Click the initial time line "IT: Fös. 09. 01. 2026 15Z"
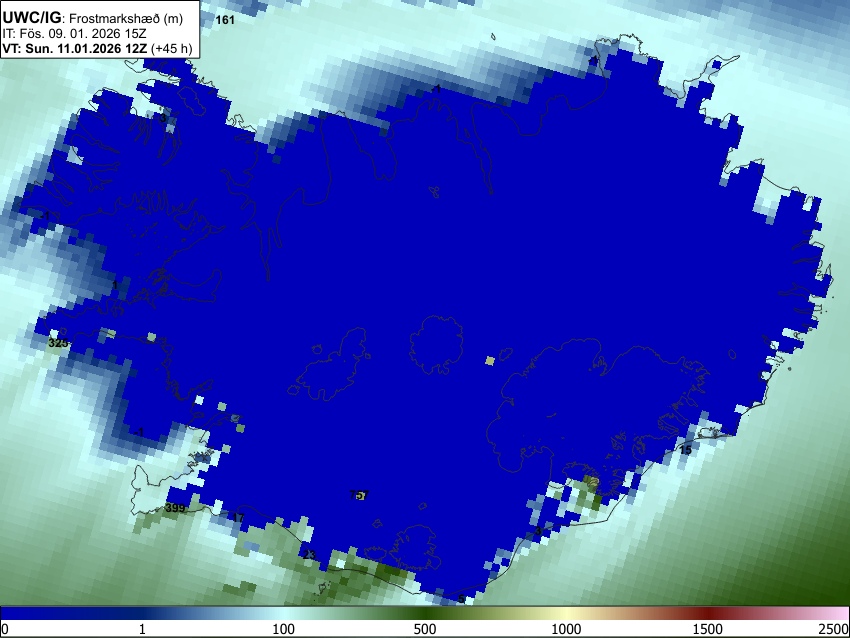This screenshot has width=850, height=638. pyautogui.click(x=74, y=34)
